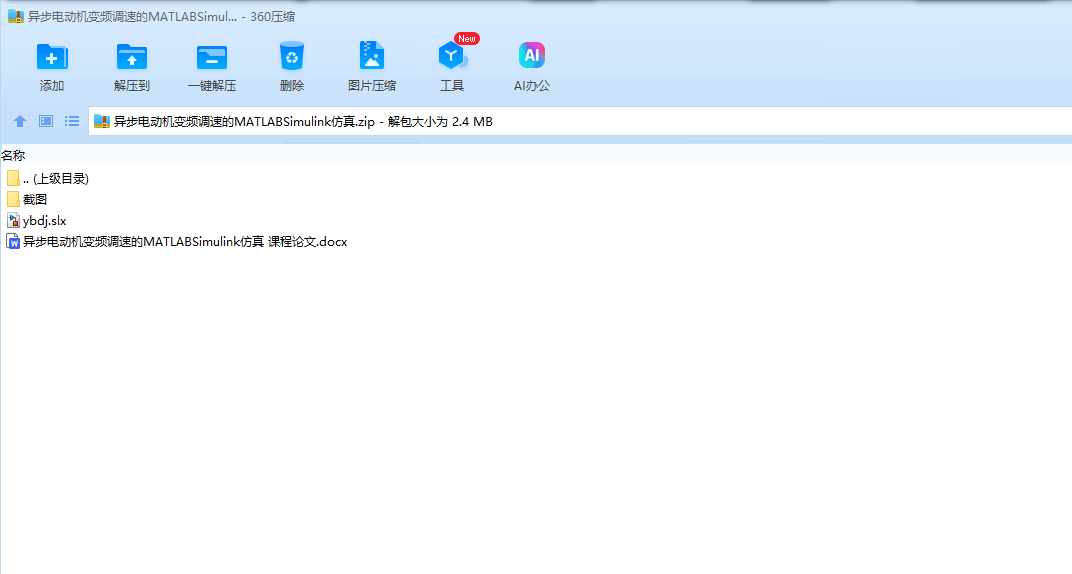
Task: Click the 图片压缩 label text
Action: pos(372,85)
